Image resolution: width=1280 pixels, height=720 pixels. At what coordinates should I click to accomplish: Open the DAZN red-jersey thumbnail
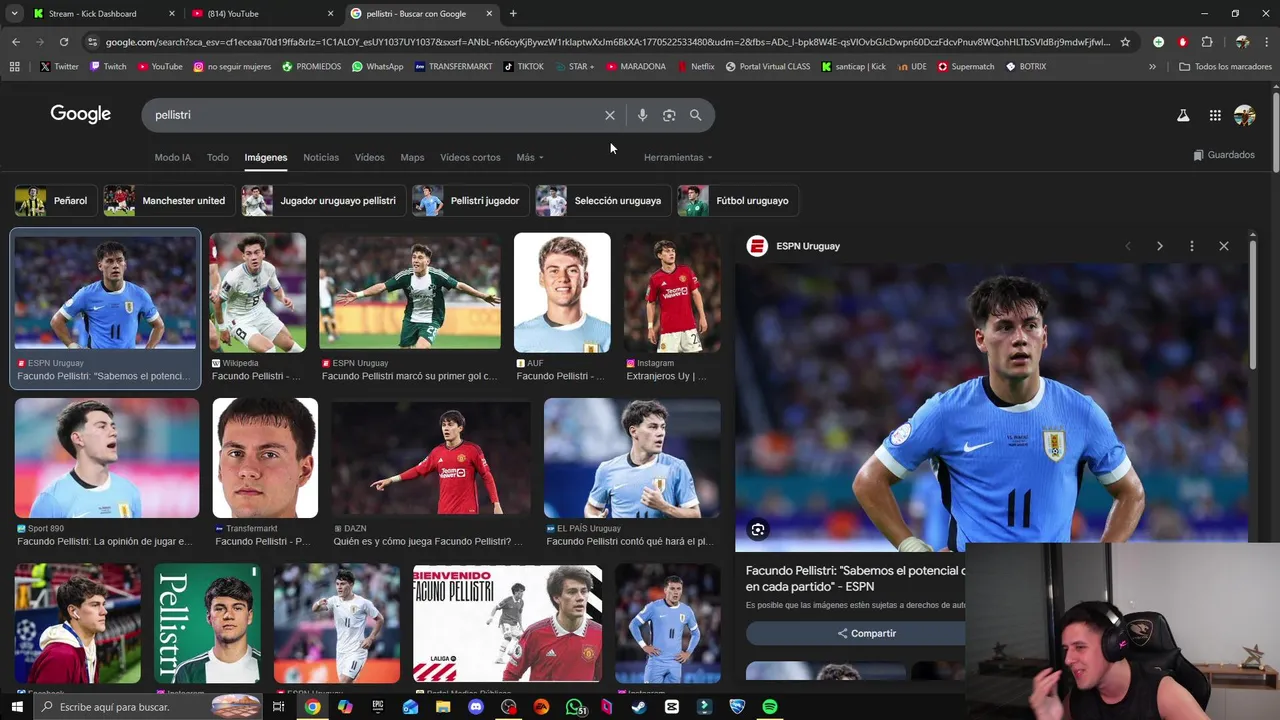pos(431,458)
